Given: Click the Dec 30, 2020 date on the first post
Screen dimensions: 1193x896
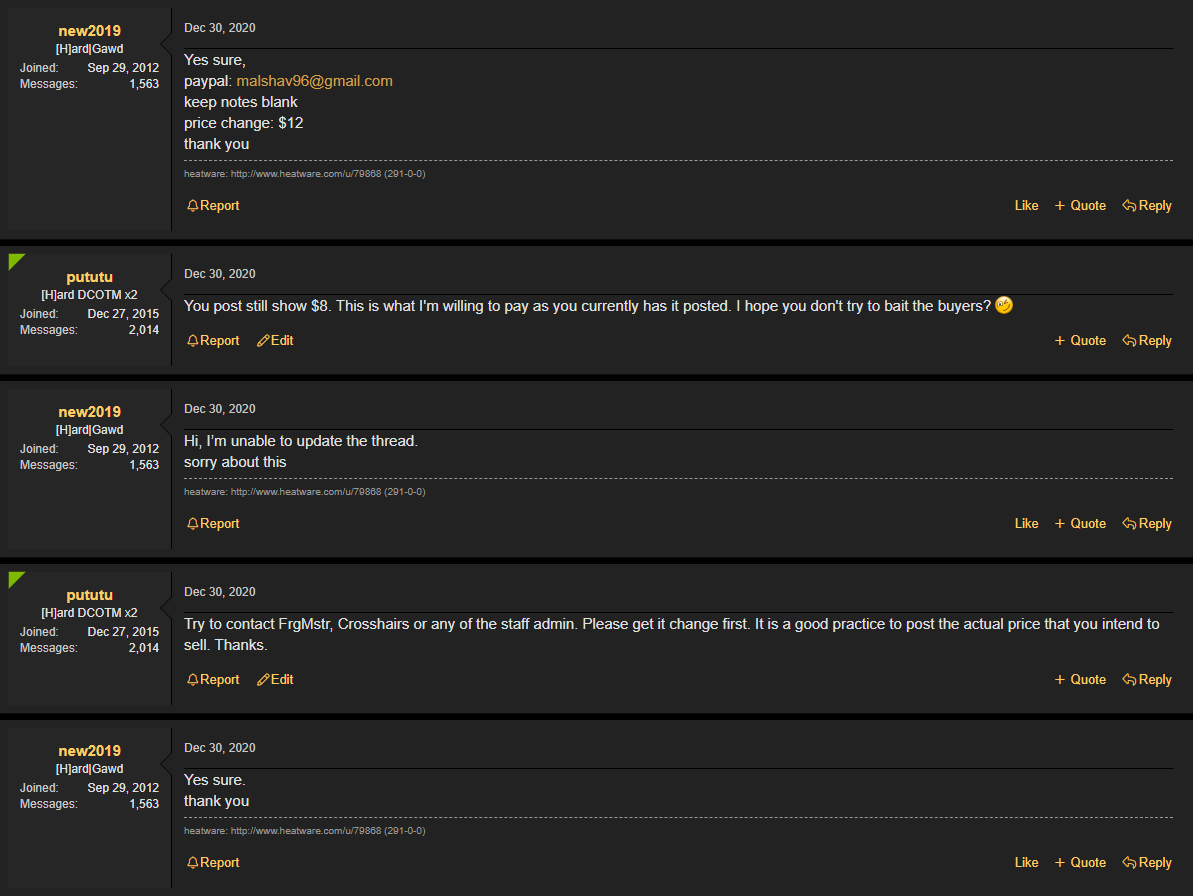Looking at the screenshot, I should (x=220, y=28).
